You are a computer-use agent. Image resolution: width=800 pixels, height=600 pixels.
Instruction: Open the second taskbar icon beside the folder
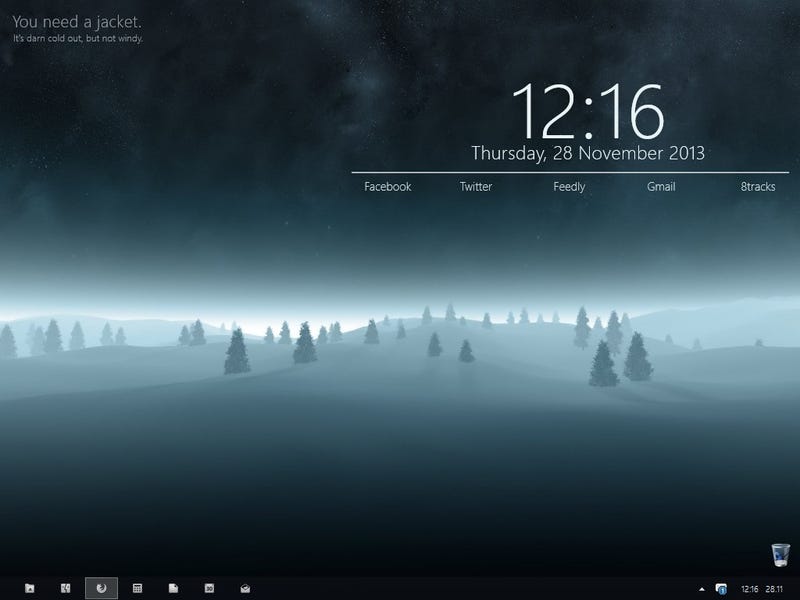[x=65, y=588]
